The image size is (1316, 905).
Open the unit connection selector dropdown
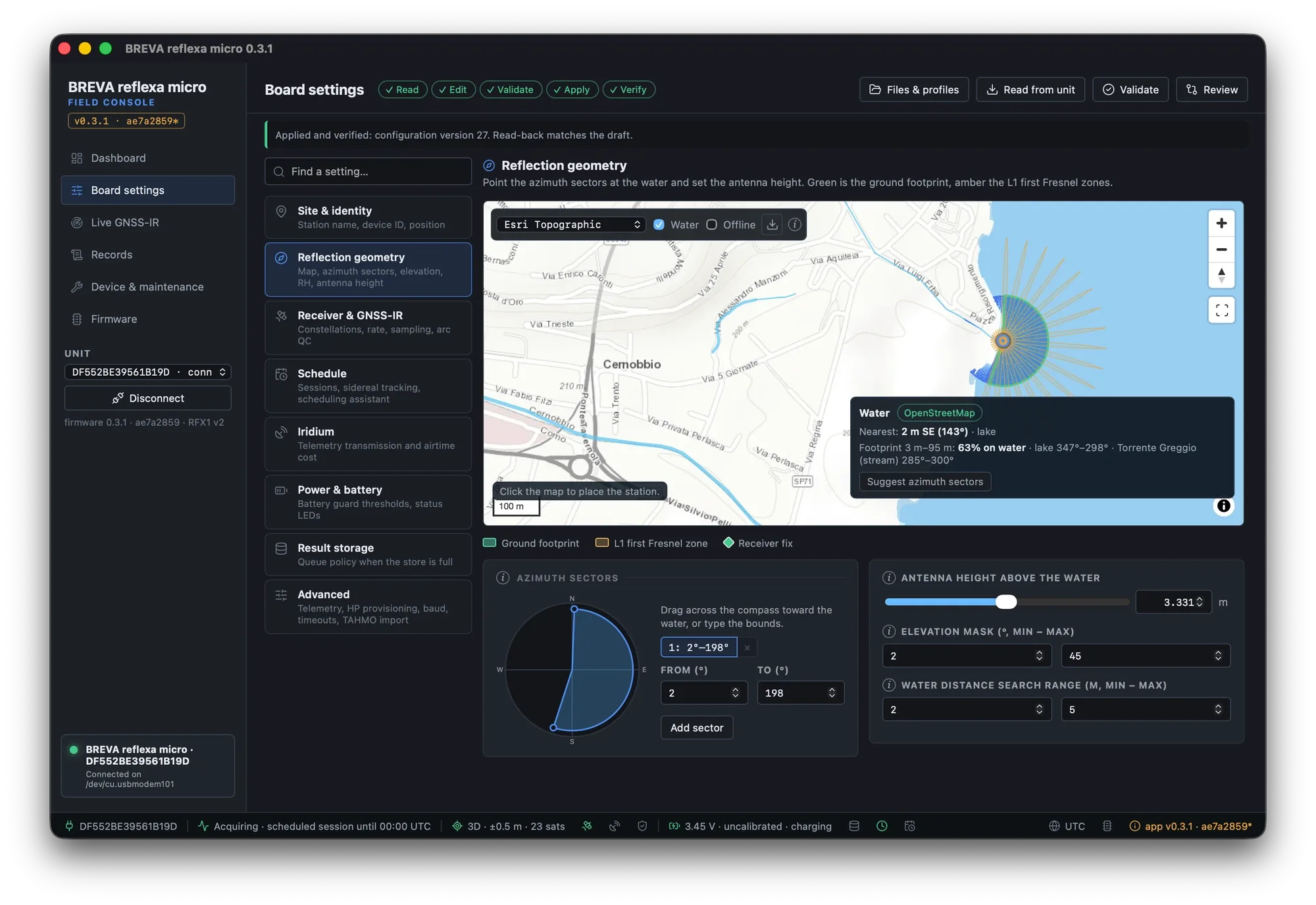(x=148, y=372)
